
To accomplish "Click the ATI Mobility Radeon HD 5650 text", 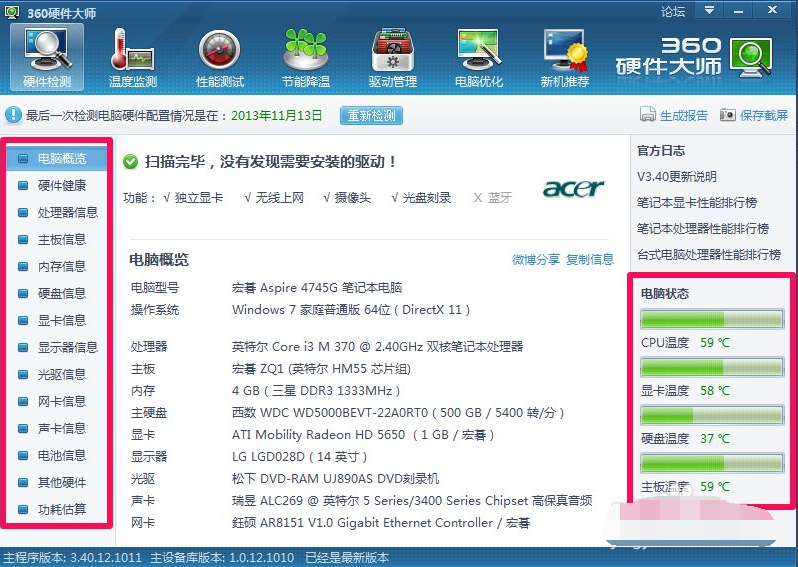I will pos(363,435).
